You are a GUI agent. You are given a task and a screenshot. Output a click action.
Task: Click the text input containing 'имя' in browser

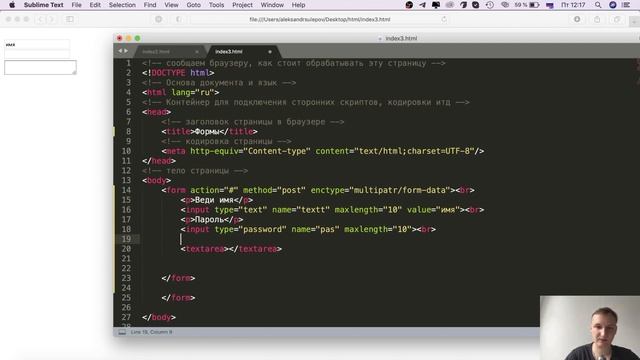(37, 44)
